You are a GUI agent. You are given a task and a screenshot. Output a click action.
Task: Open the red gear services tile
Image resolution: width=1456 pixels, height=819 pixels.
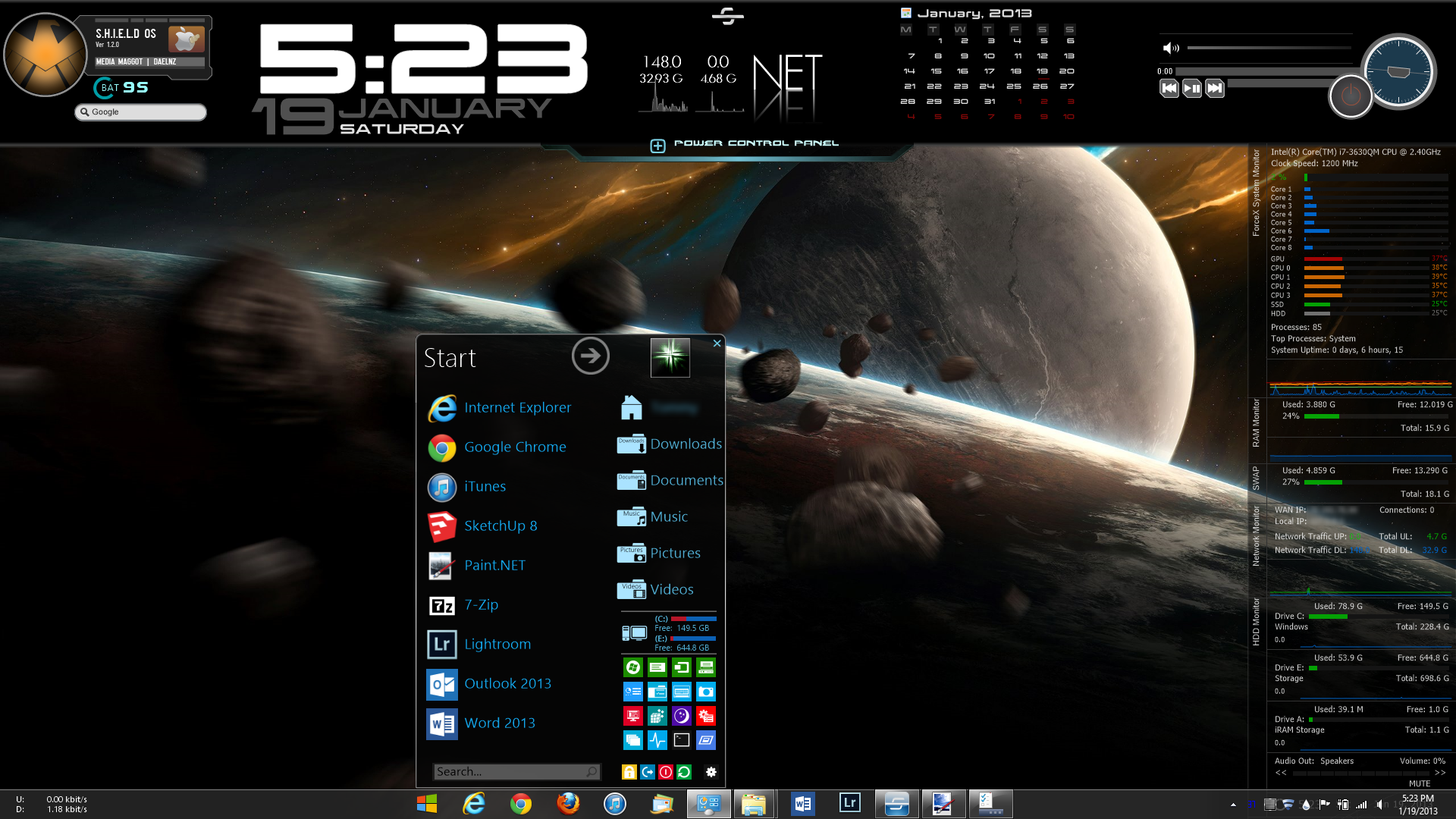(706, 716)
